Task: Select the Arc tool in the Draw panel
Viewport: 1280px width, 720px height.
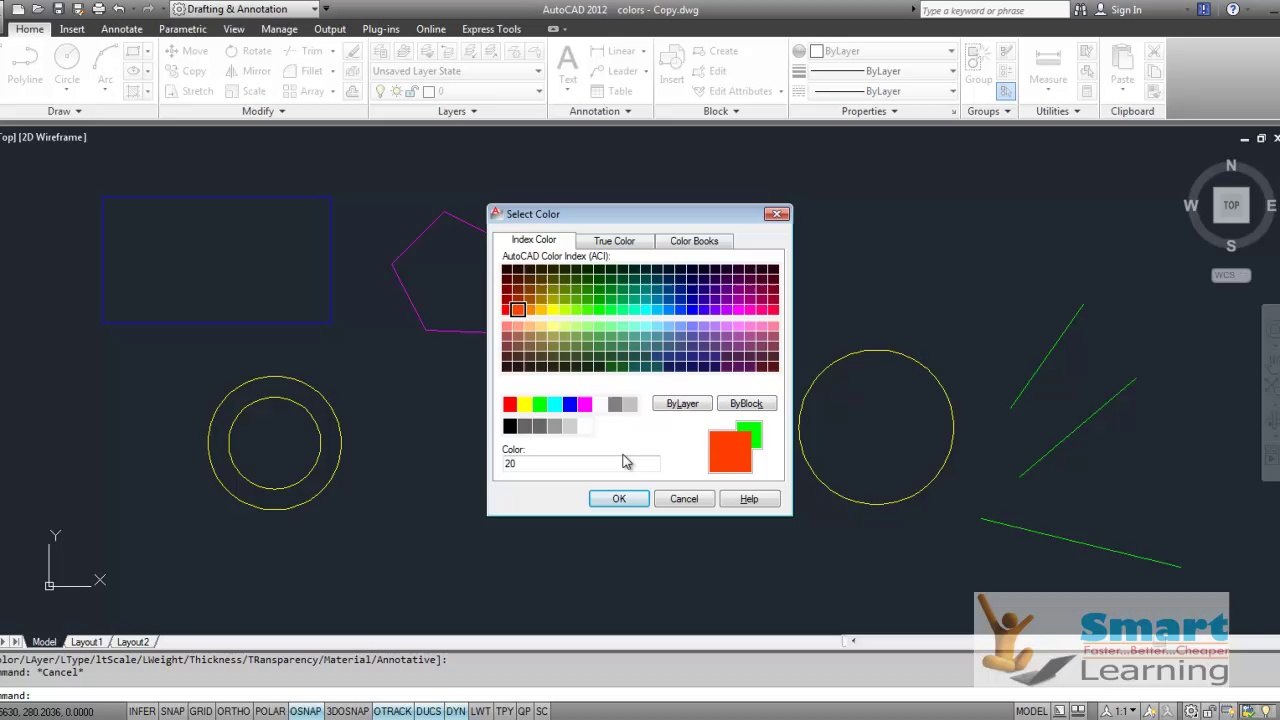Action: tap(105, 66)
